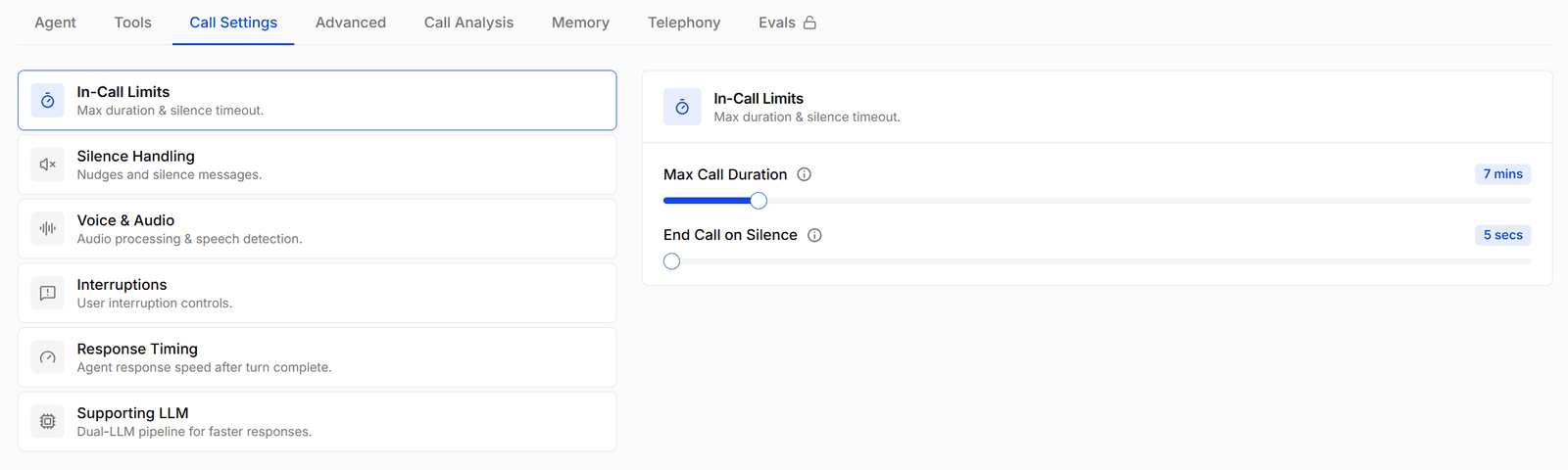Click the stopwatch icon in right panel header
The width and height of the screenshot is (1568, 470).
pyautogui.click(x=682, y=107)
